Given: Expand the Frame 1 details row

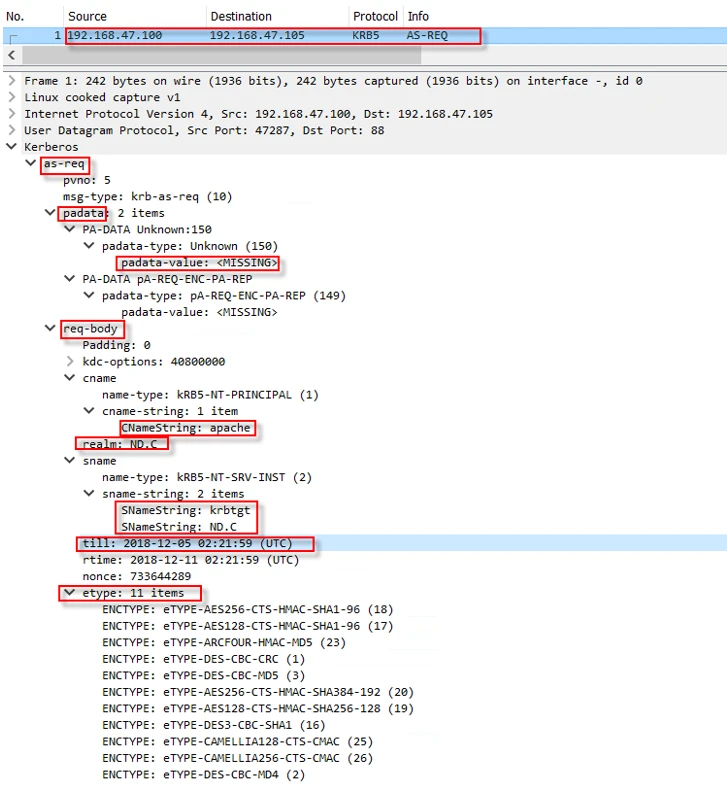Looking at the screenshot, I should coord(11,81).
